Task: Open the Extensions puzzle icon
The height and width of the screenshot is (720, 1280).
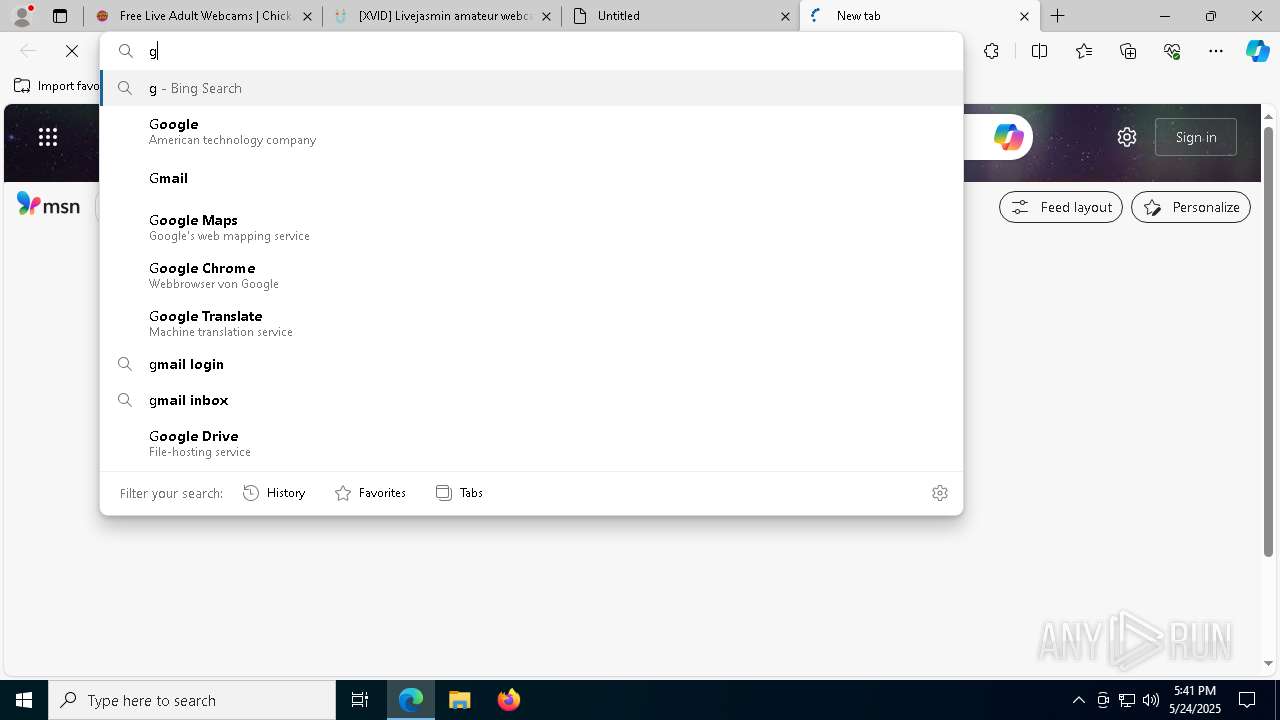Action: coord(991,51)
